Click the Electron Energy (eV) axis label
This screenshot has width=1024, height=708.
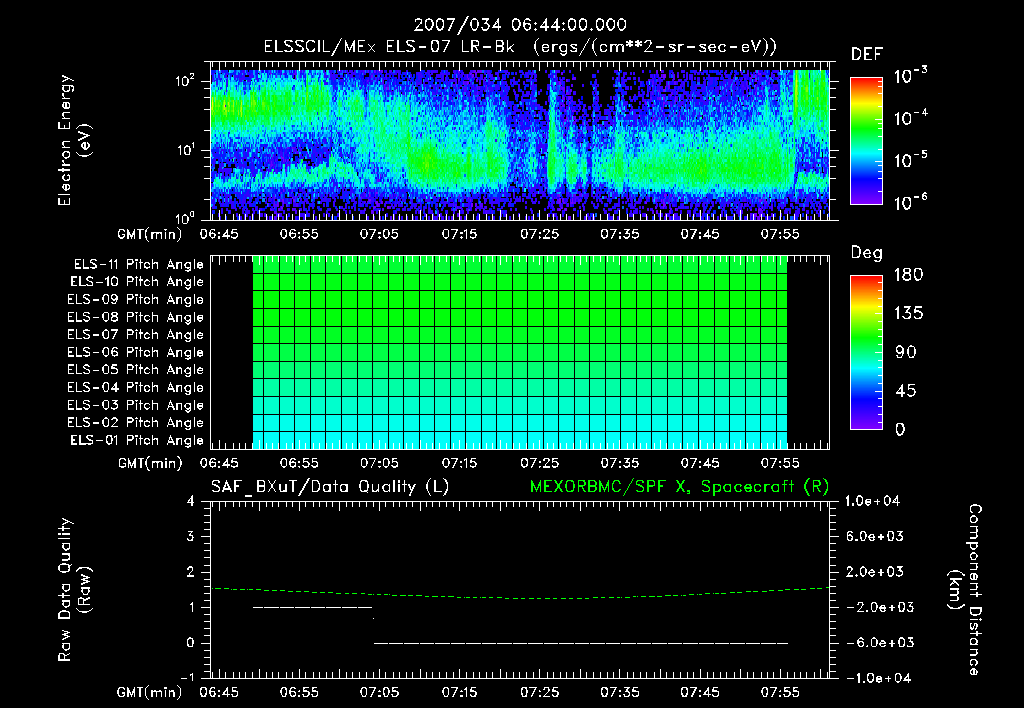(74, 140)
